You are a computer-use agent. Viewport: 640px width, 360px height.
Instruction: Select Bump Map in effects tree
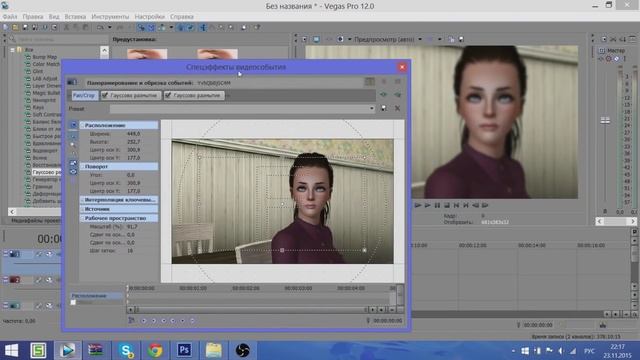[x=44, y=57]
